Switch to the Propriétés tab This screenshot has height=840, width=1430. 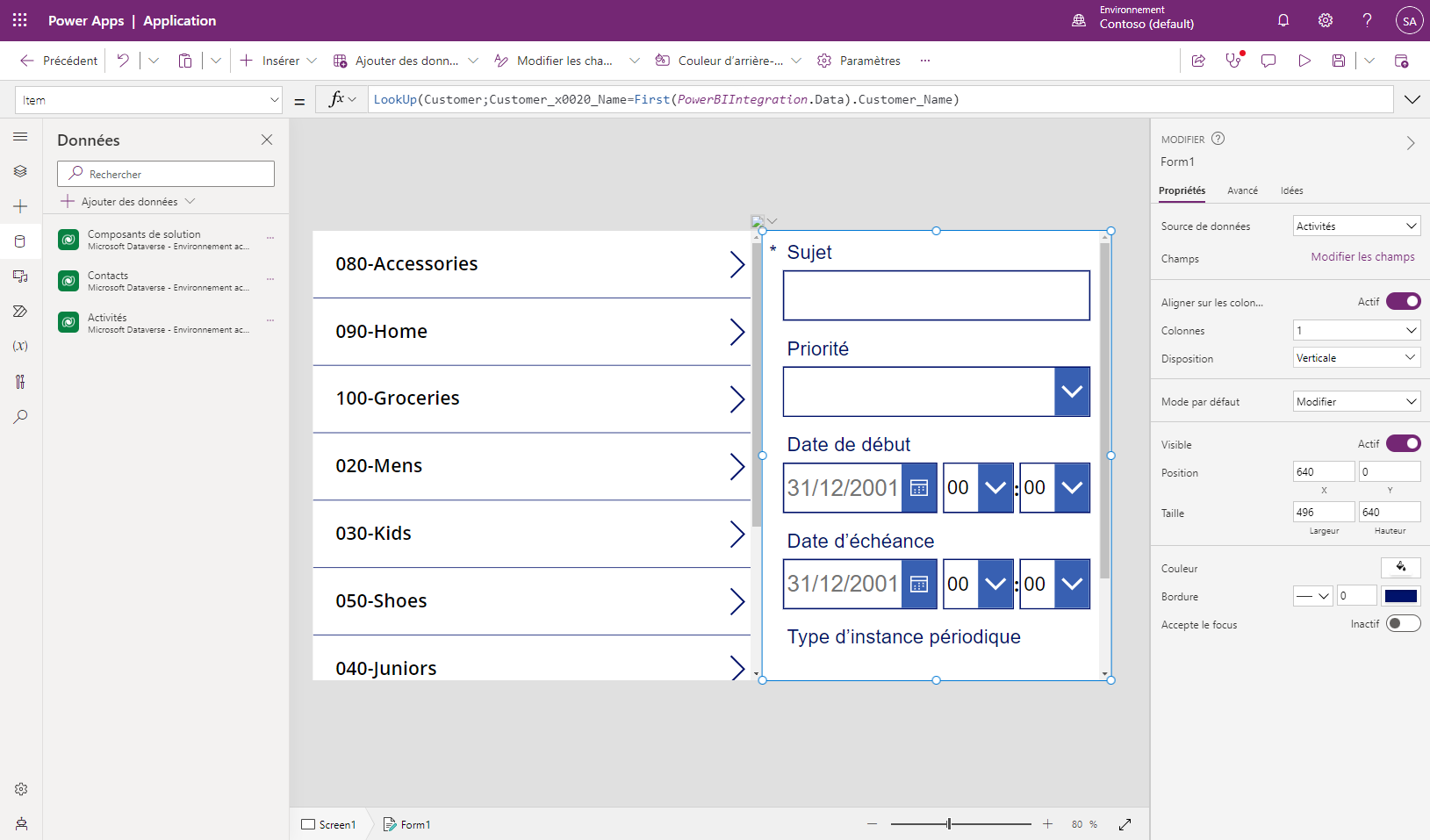(1182, 190)
